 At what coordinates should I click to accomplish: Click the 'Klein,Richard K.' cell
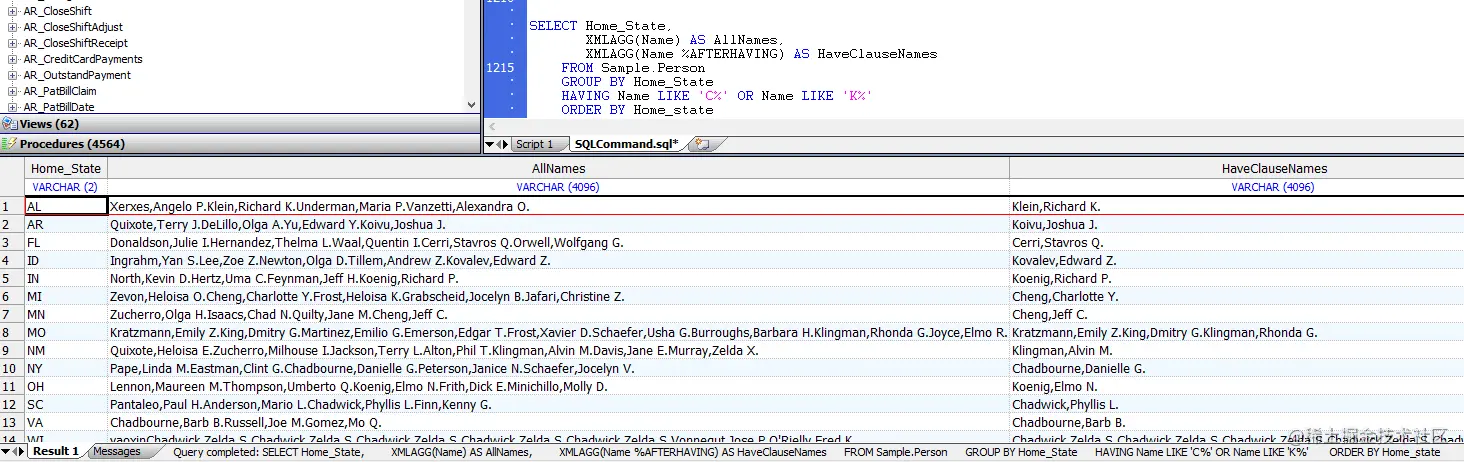tap(1237, 206)
